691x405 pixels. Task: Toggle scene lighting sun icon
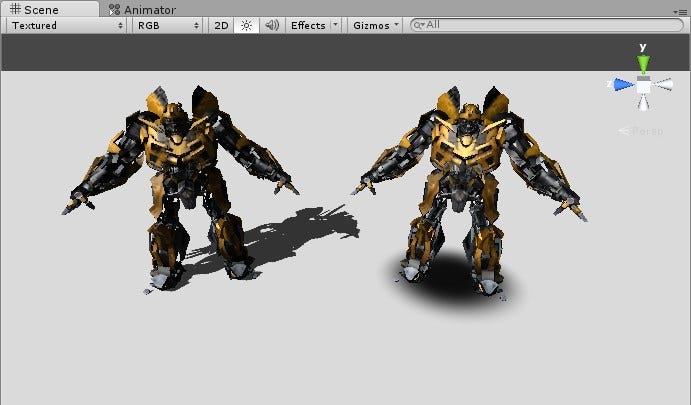pos(246,26)
